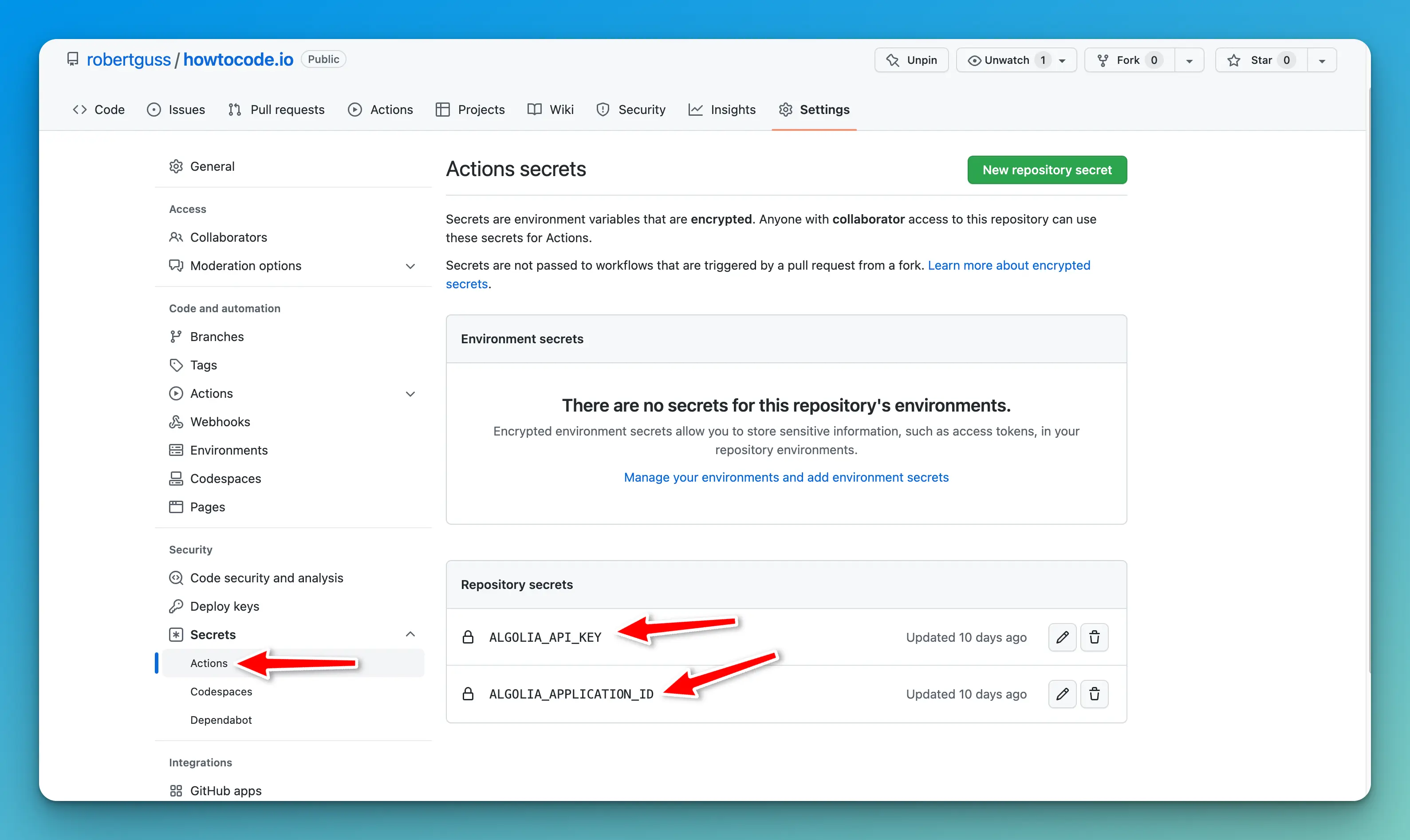The width and height of the screenshot is (1410, 840).
Task: Open the Star lists dropdown arrow
Action: pyautogui.click(x=1322, y=60)
